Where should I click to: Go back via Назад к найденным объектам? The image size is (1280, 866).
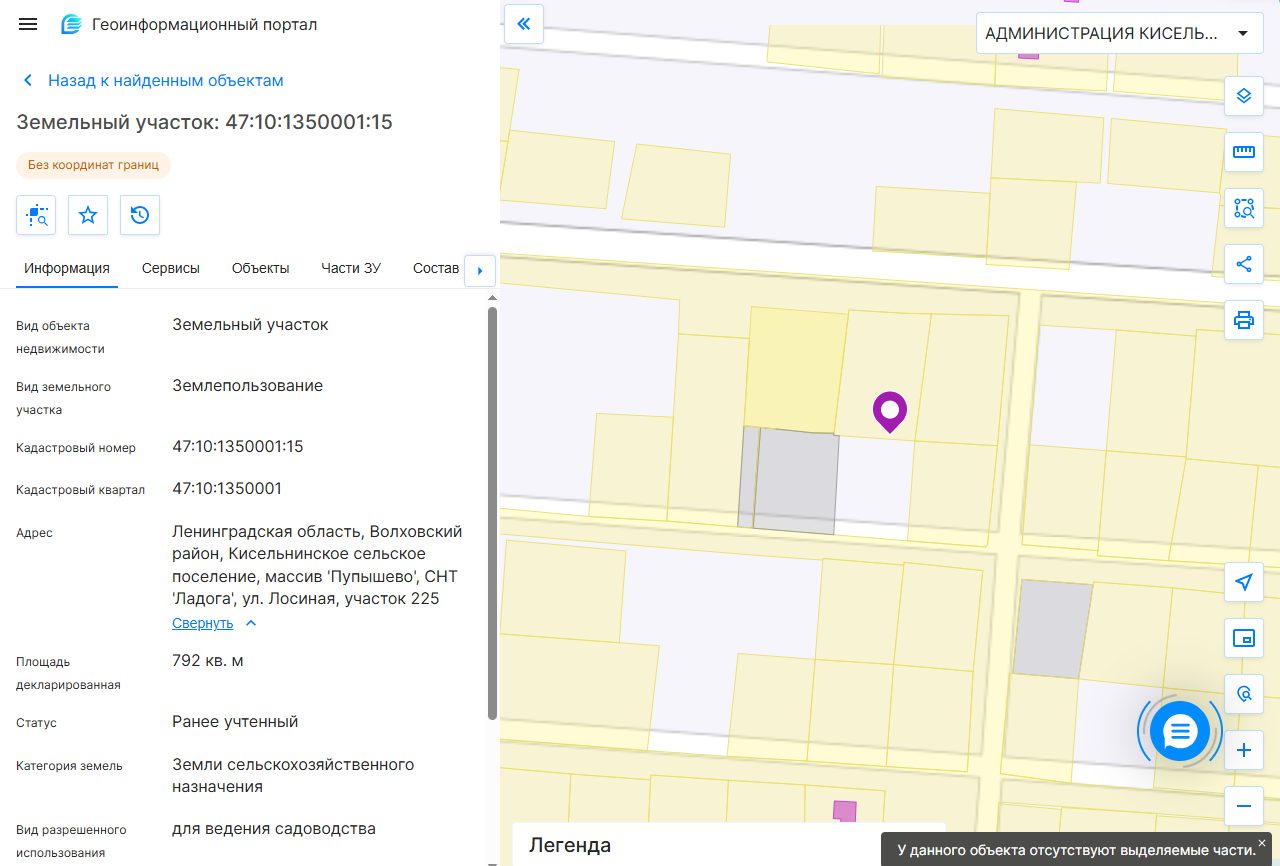tap(153, 80)
